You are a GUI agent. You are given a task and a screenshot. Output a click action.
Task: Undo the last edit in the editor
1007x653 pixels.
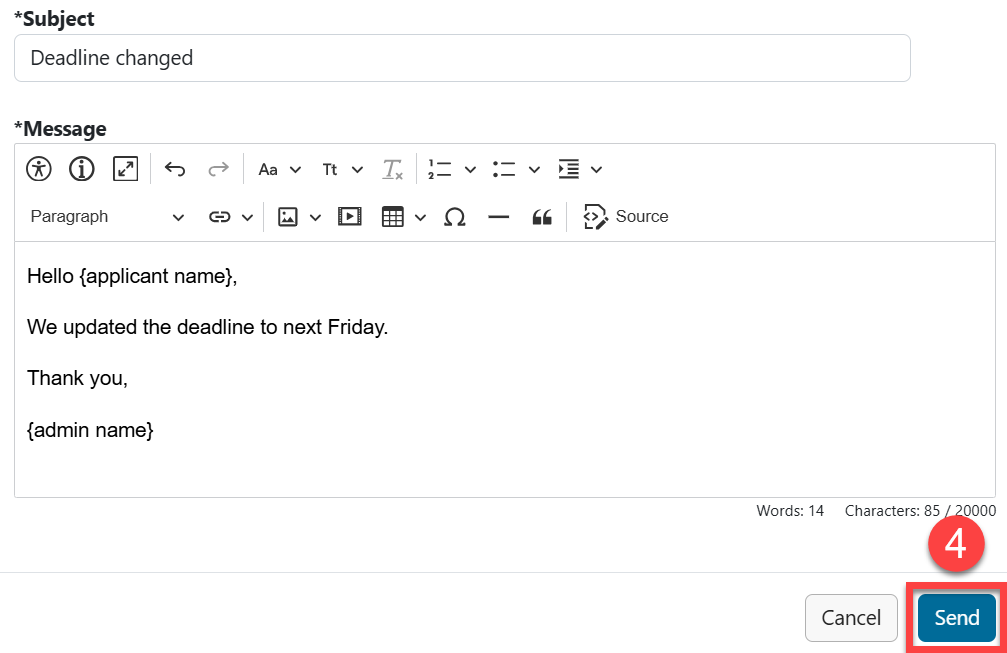tap(175, 168)
